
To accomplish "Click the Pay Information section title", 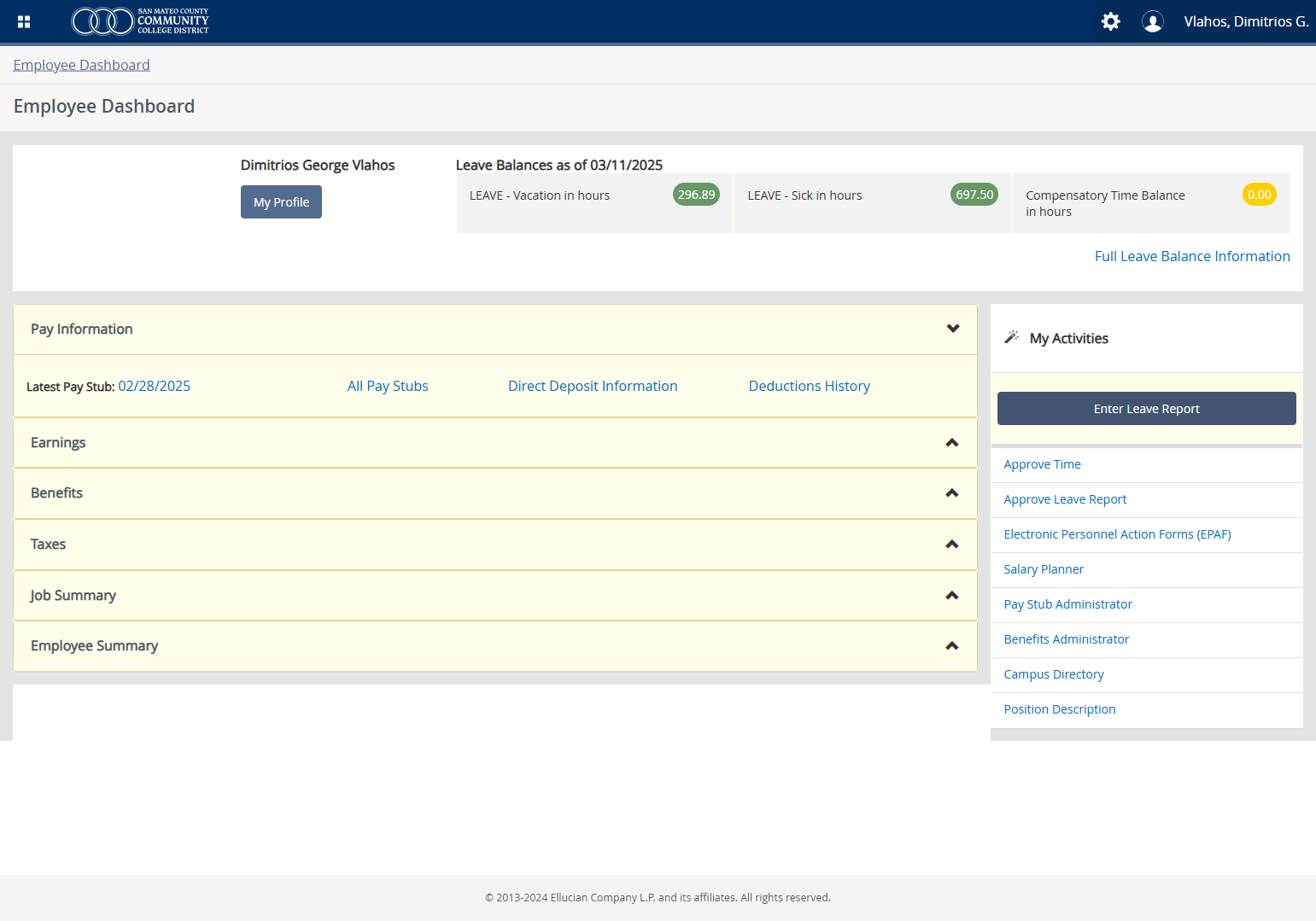I will point(81,329).
